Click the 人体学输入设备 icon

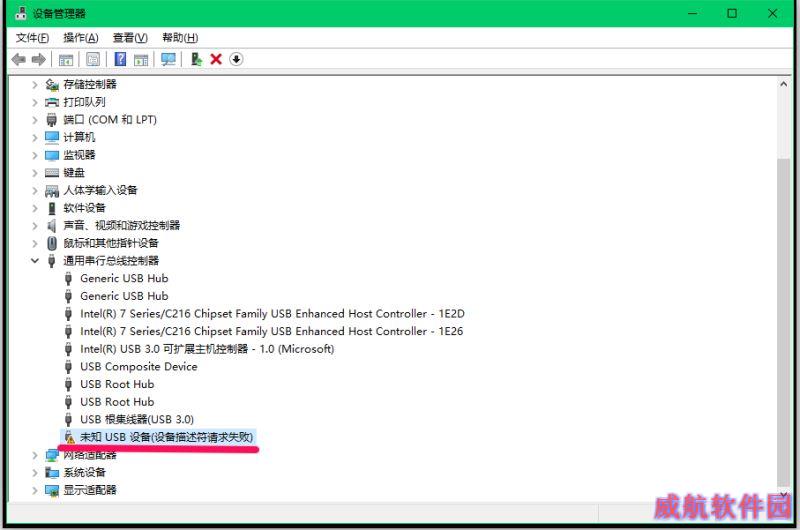52,191
